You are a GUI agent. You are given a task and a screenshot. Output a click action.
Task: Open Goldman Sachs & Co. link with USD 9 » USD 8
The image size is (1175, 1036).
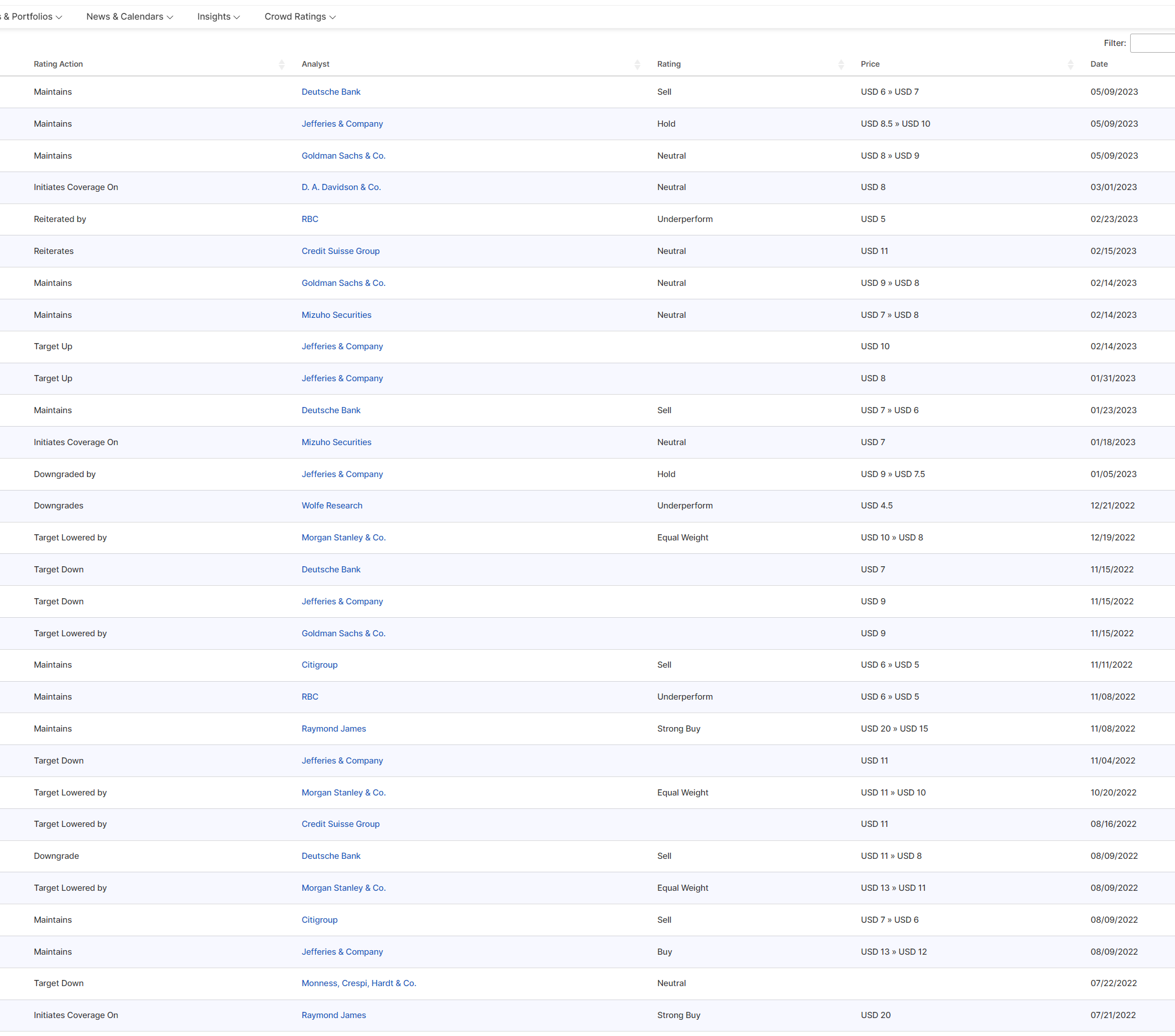(343, 283)
